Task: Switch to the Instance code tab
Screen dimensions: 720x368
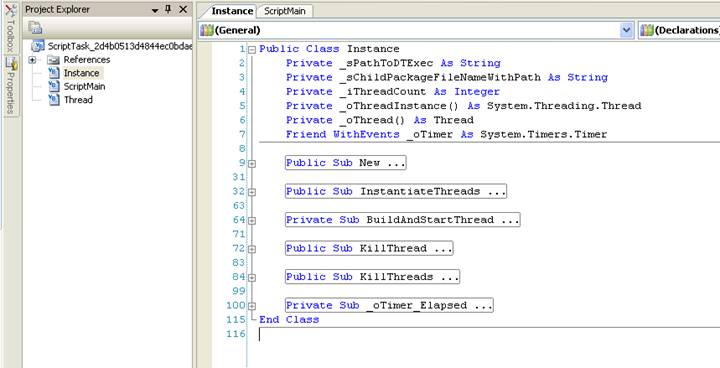Action: [x=232, y=11]
